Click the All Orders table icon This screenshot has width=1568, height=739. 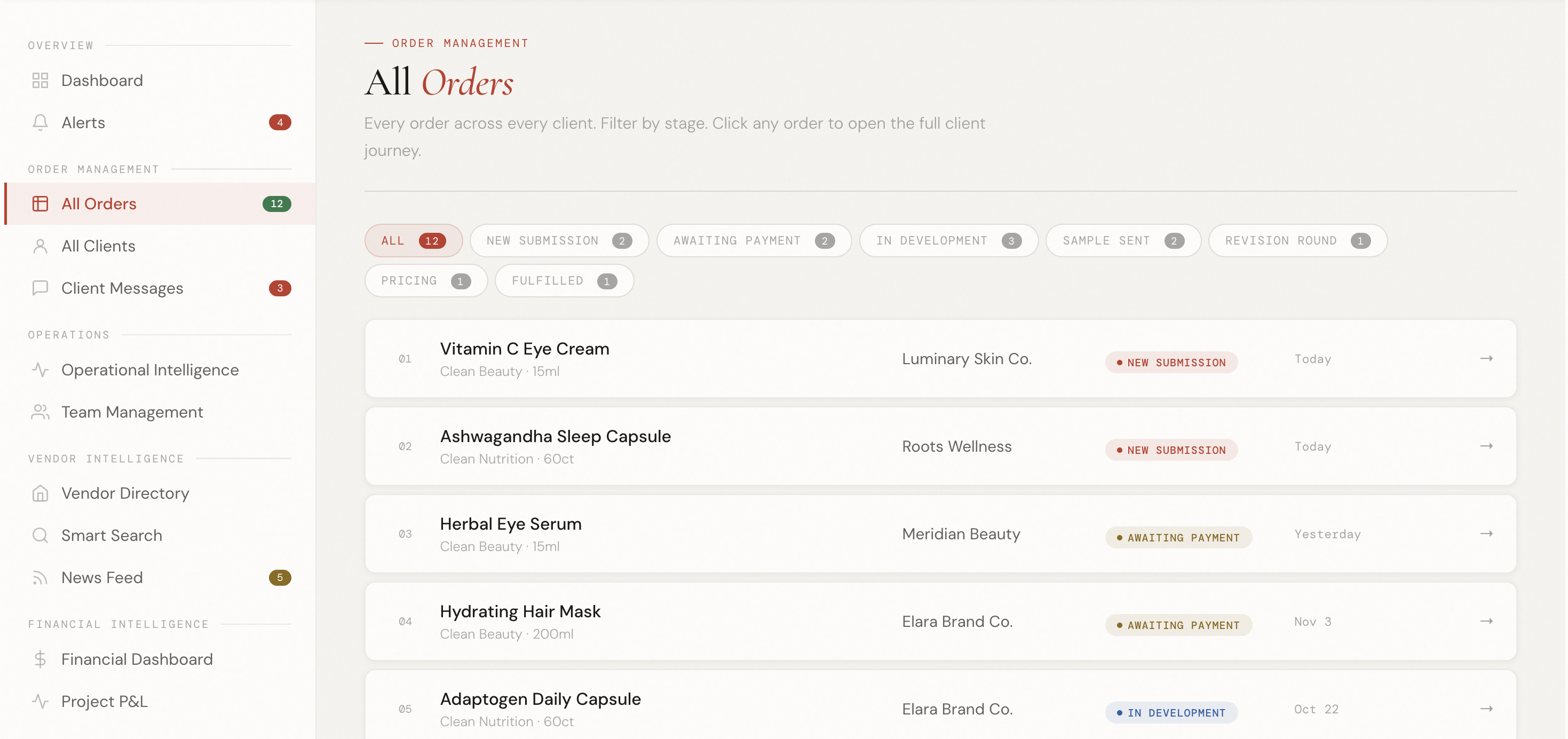[40, 203]
